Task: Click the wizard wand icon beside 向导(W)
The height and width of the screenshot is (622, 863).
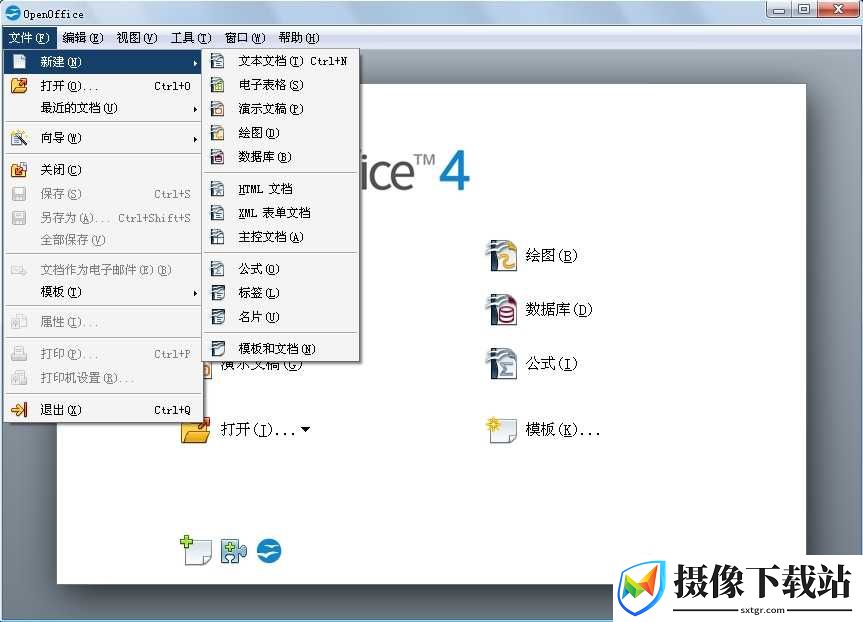Action: (x=19, y=138)
